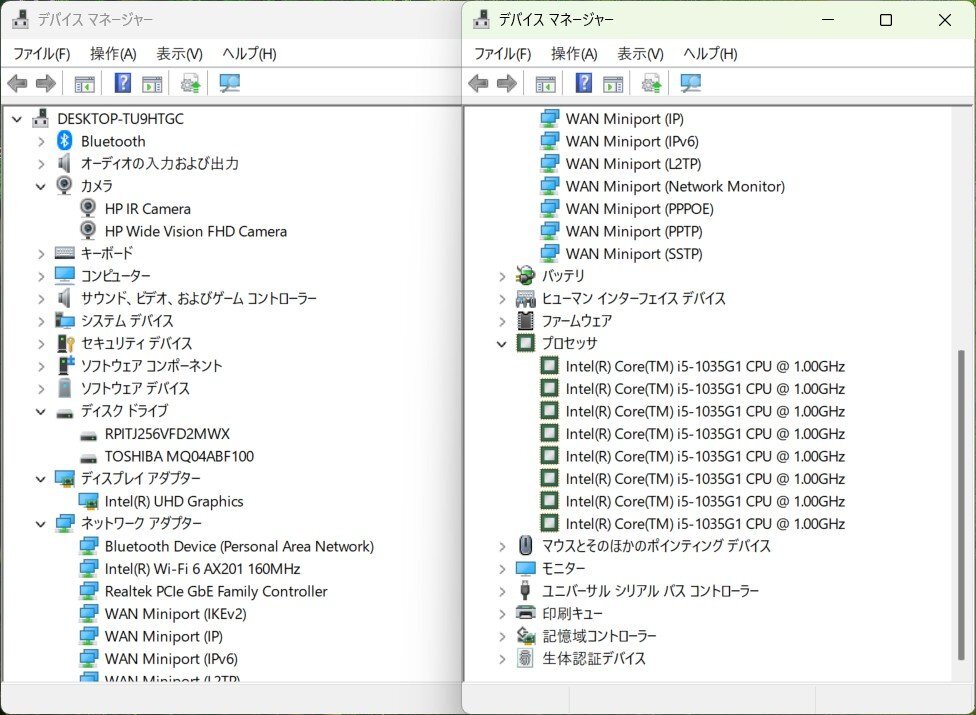
Task: Open ヘルプ(H) menu in right window
Action: (710, 54)
